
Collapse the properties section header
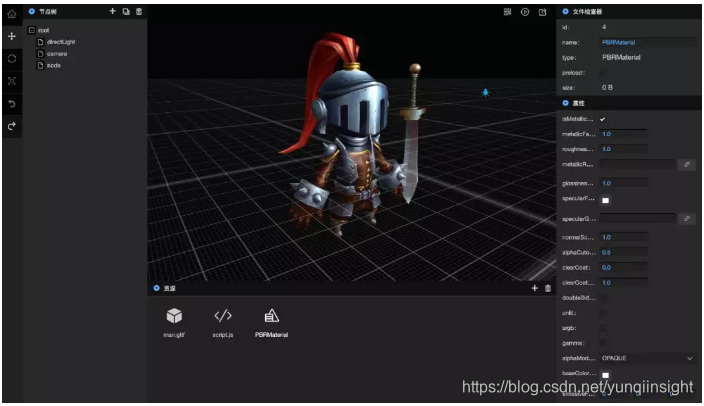565,103
